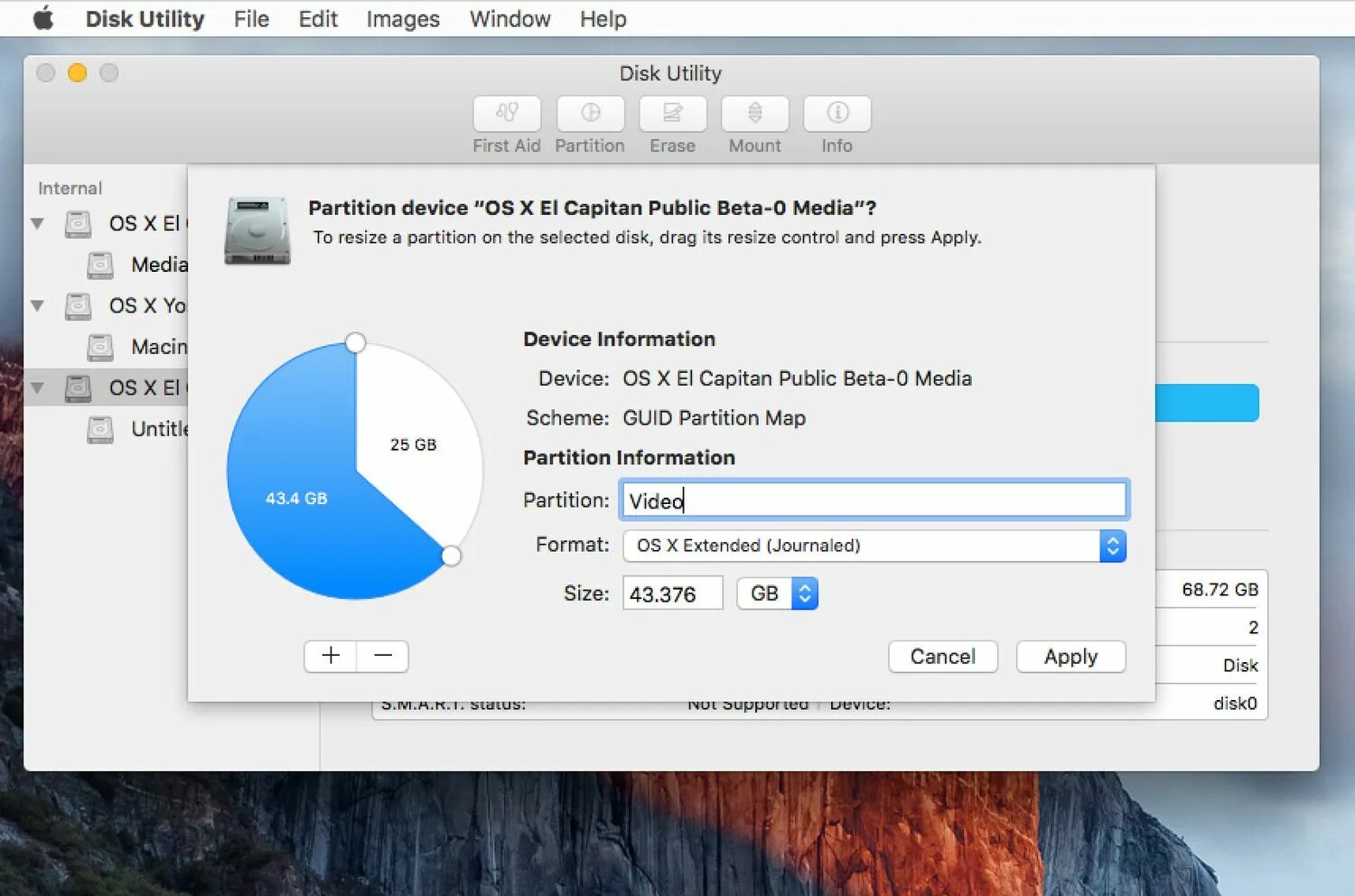This screenshot has width=1355, height=896.
Task: Open Info from the toolbar
Action: tap(836, 122)
